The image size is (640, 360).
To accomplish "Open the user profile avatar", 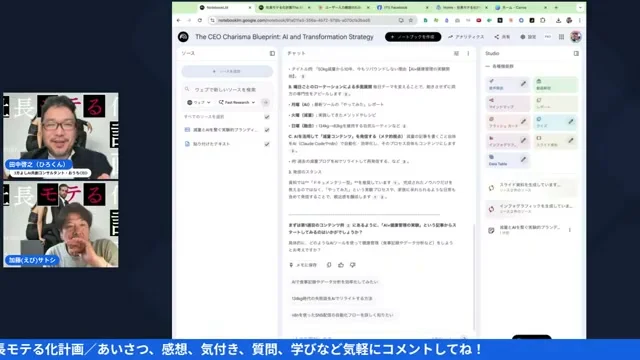I will coord(576,37).
